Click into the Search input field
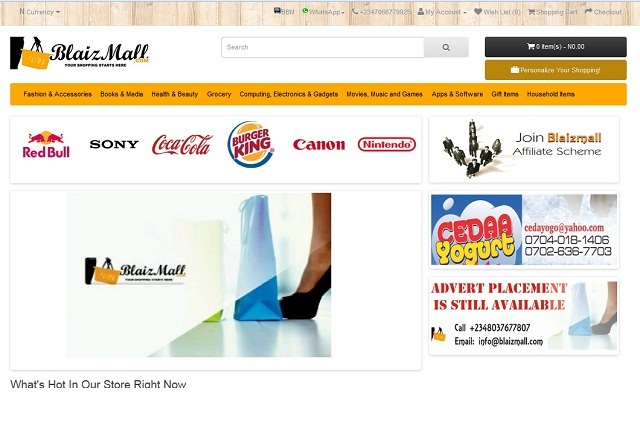This screenshot has height=425, width=640. pyautogui.click(x=323, y=47)
